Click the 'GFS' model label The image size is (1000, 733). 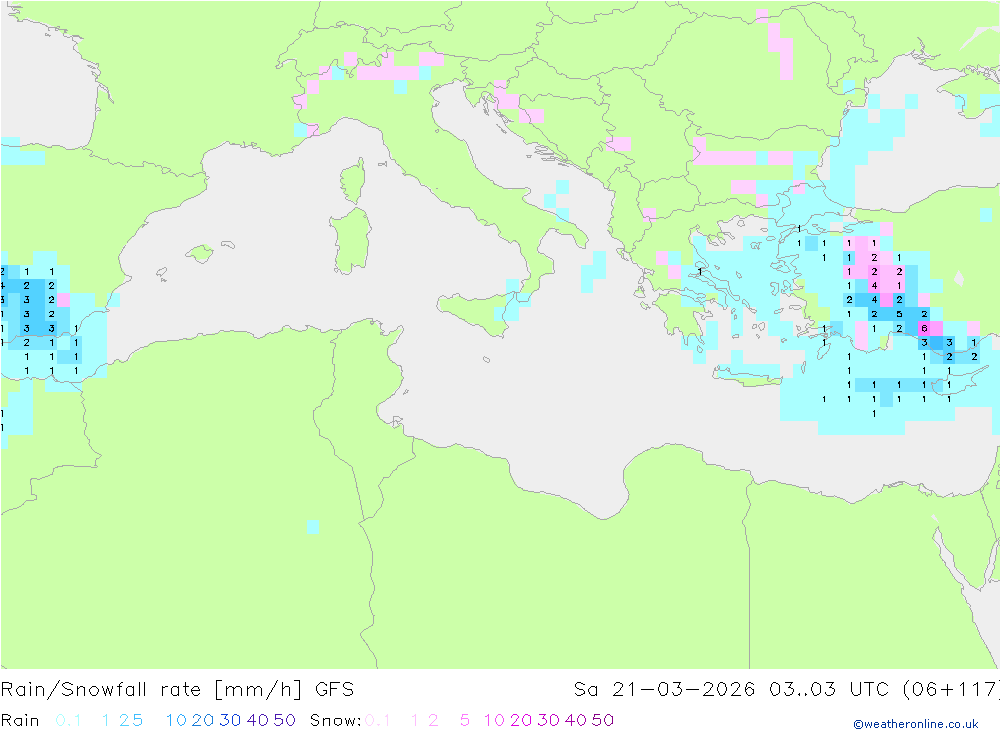click(335, 690)
